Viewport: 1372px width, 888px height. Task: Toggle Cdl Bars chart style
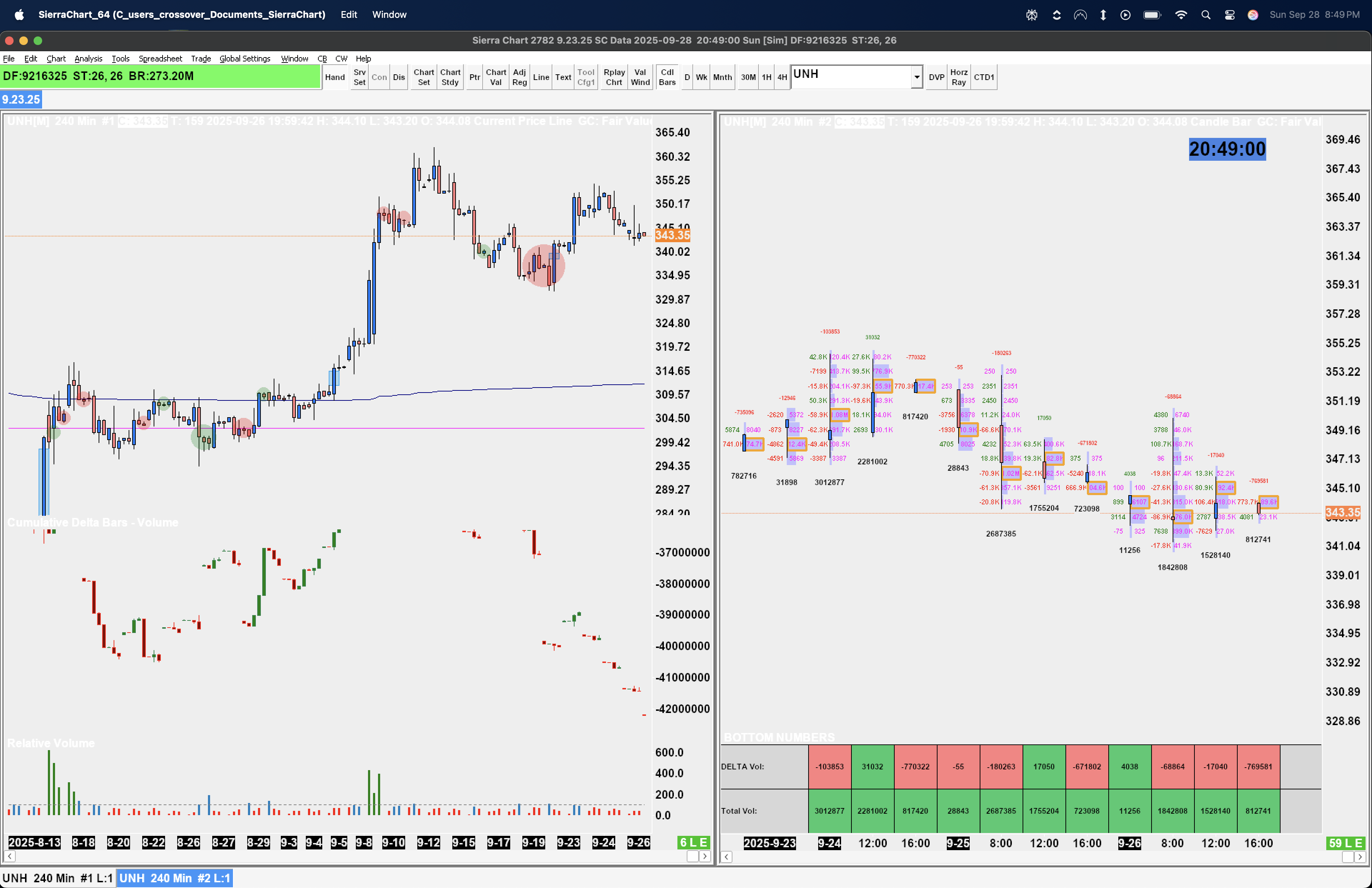(x=667, y=77)
